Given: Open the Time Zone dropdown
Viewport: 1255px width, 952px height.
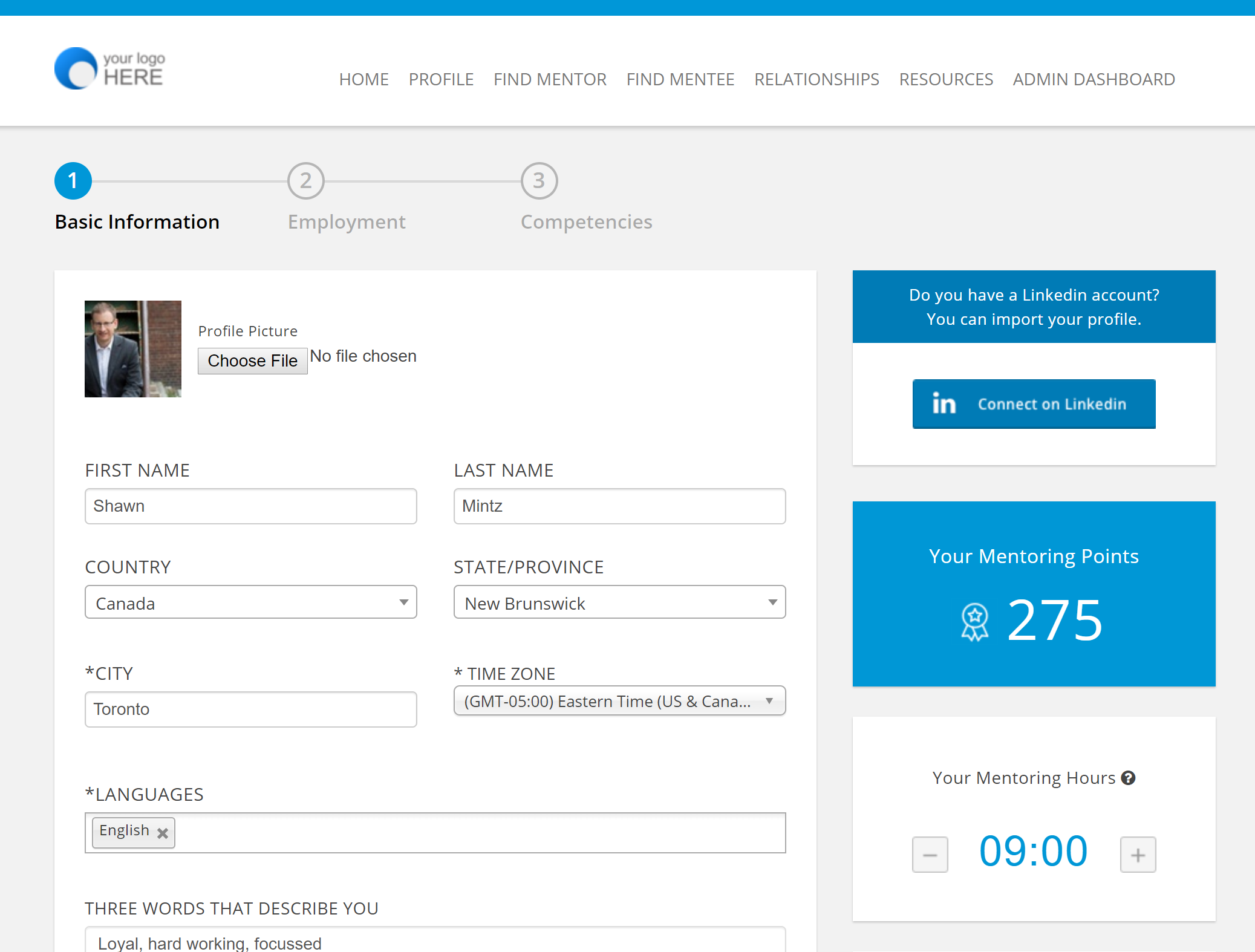Looking at the screenshot, I should [x=619, y=701].
